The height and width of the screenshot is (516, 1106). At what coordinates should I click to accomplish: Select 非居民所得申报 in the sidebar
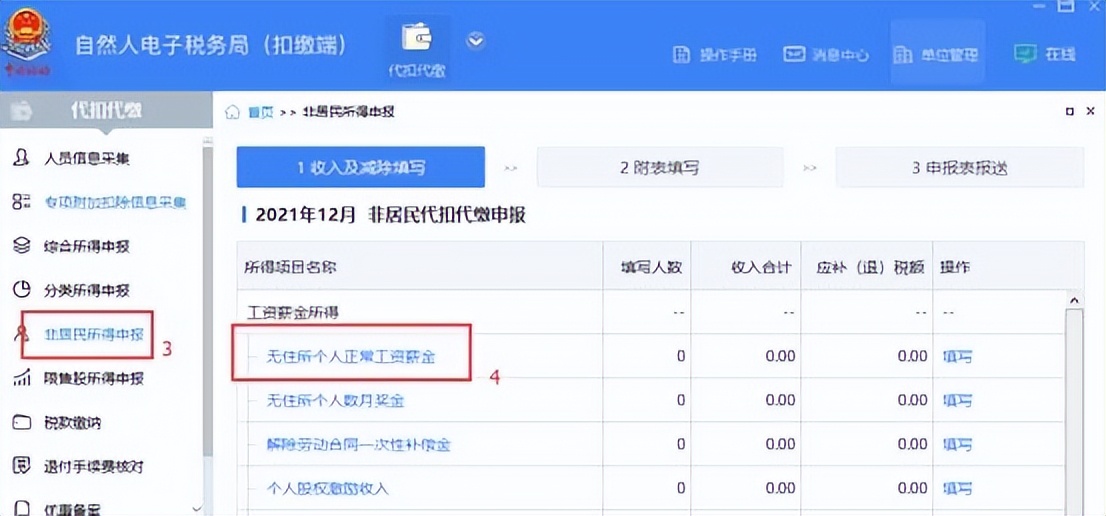click(x=93, y=334)
